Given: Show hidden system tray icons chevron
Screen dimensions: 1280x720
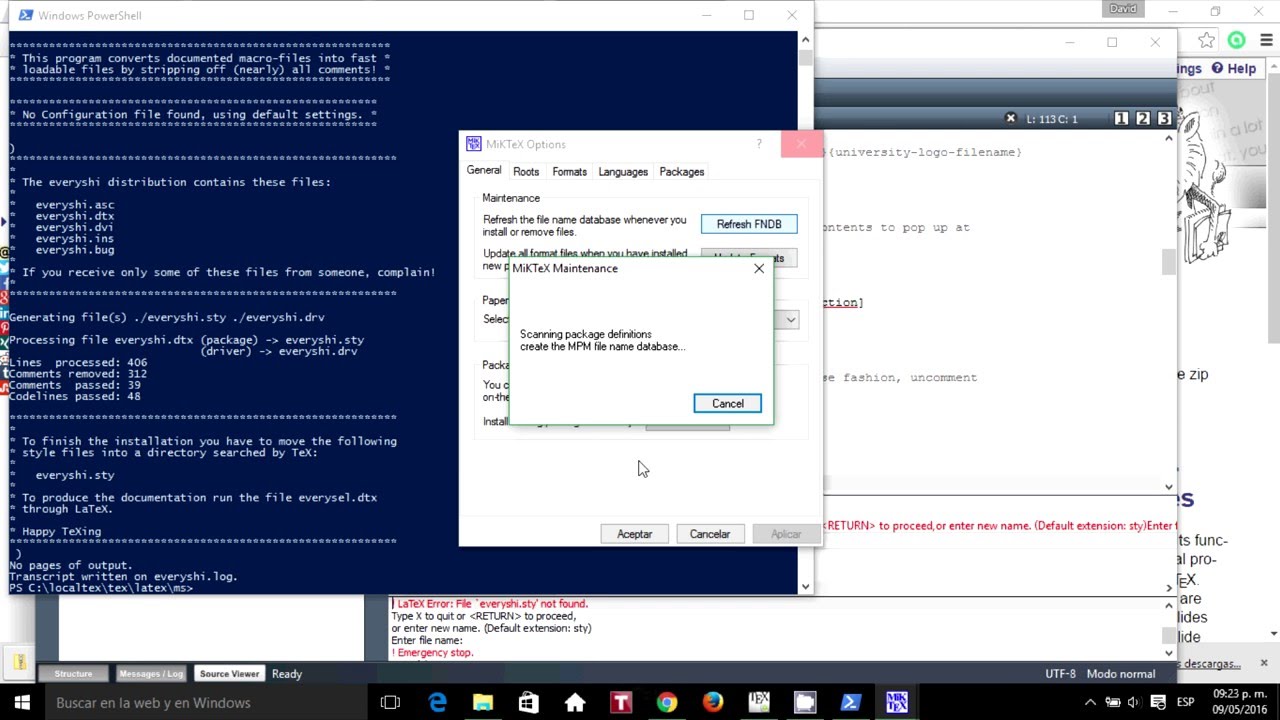Looking at the screenshot, I should coord(1090,703).
